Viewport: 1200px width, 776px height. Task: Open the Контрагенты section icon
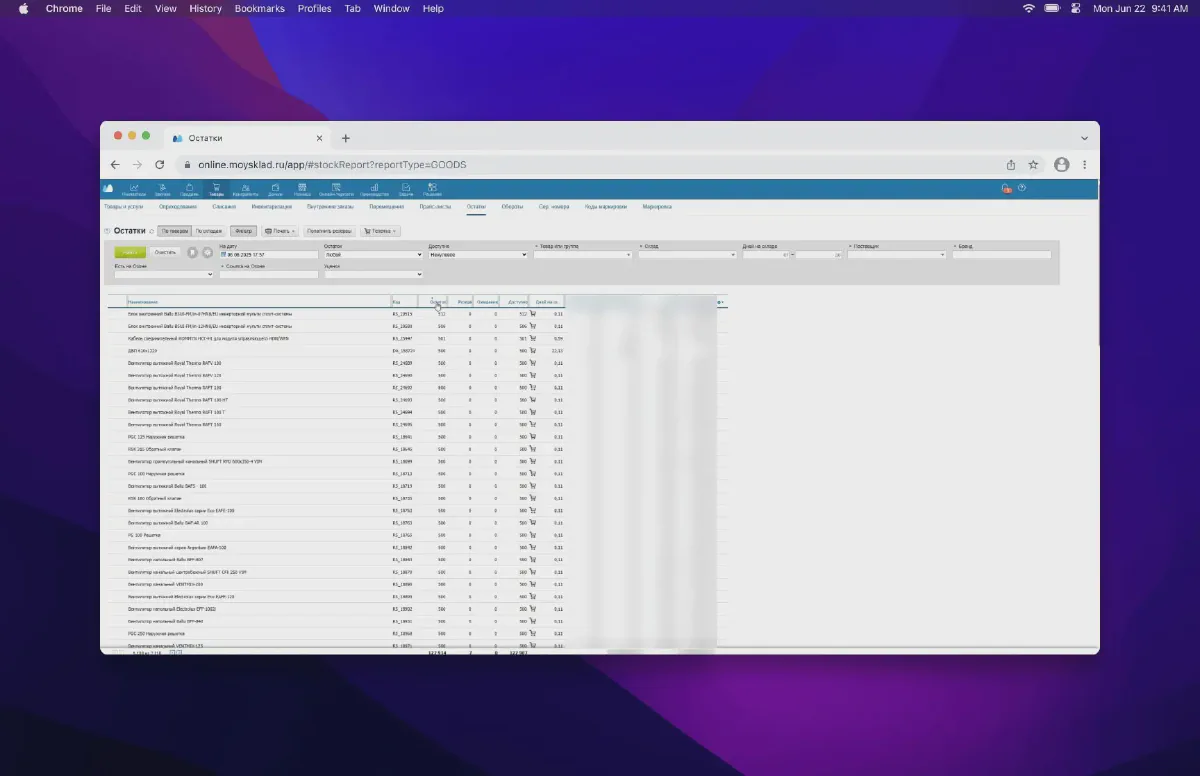245,188
